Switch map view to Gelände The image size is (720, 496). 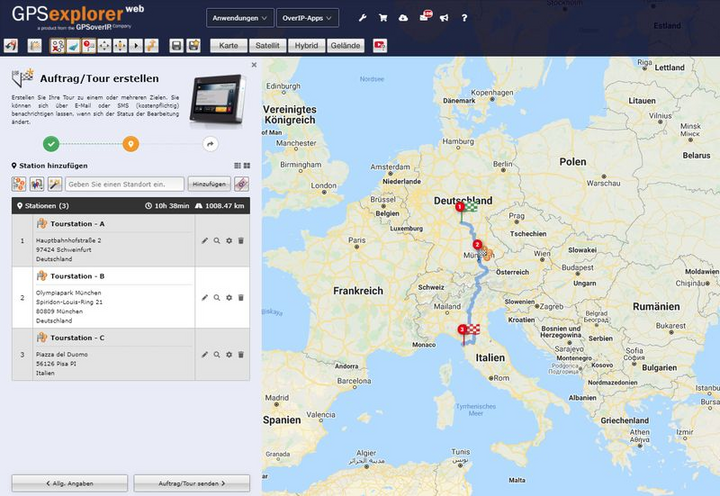click(345, 45)
